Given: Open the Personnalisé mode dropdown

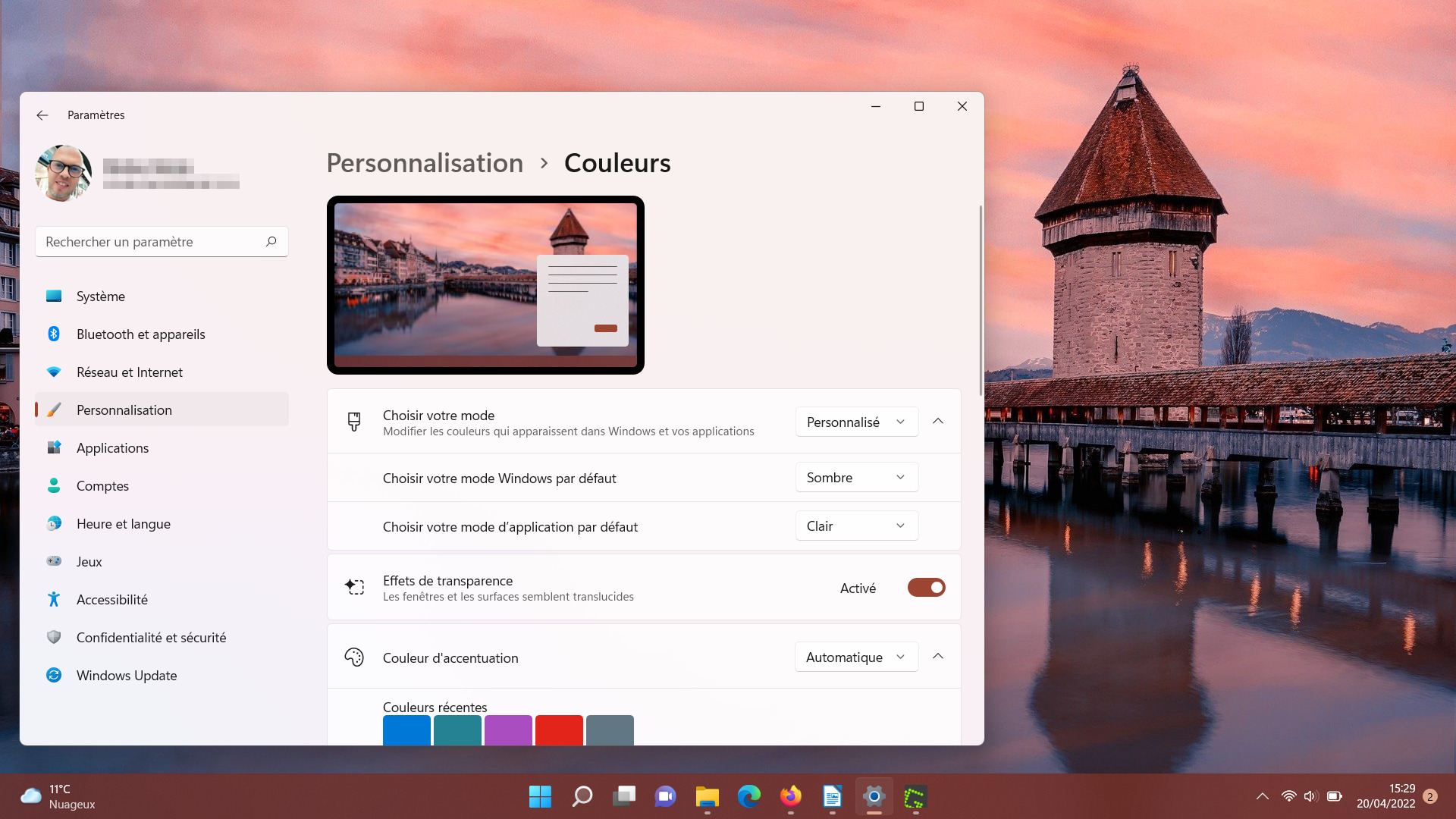Looking at the screenshot, I should coord(856,422).
